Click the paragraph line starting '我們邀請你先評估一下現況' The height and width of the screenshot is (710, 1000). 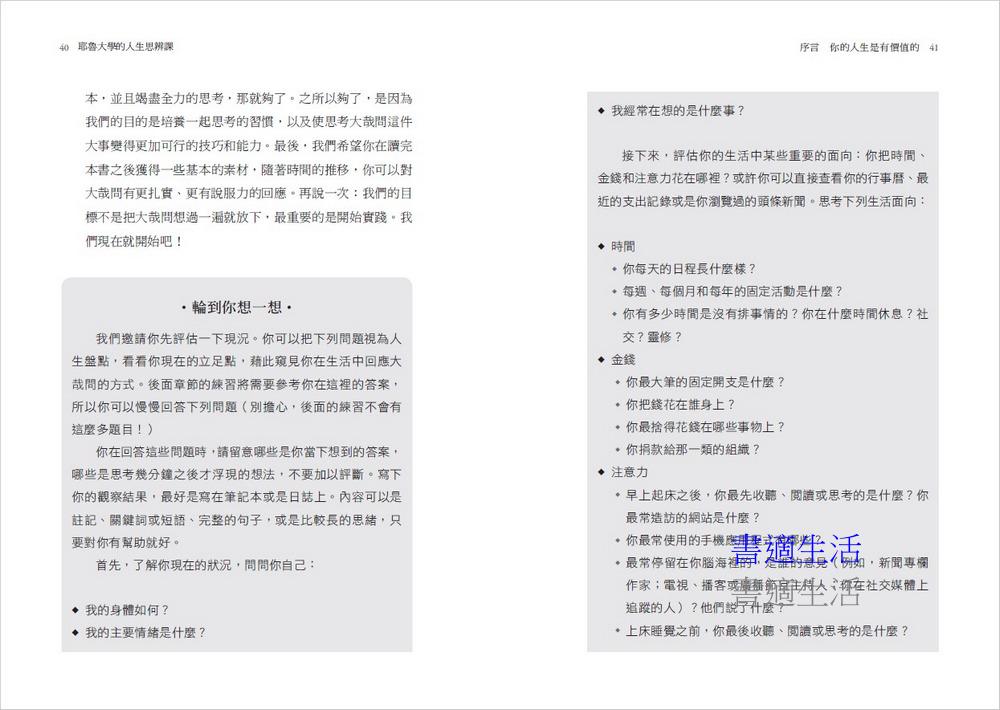pos(249,339)
